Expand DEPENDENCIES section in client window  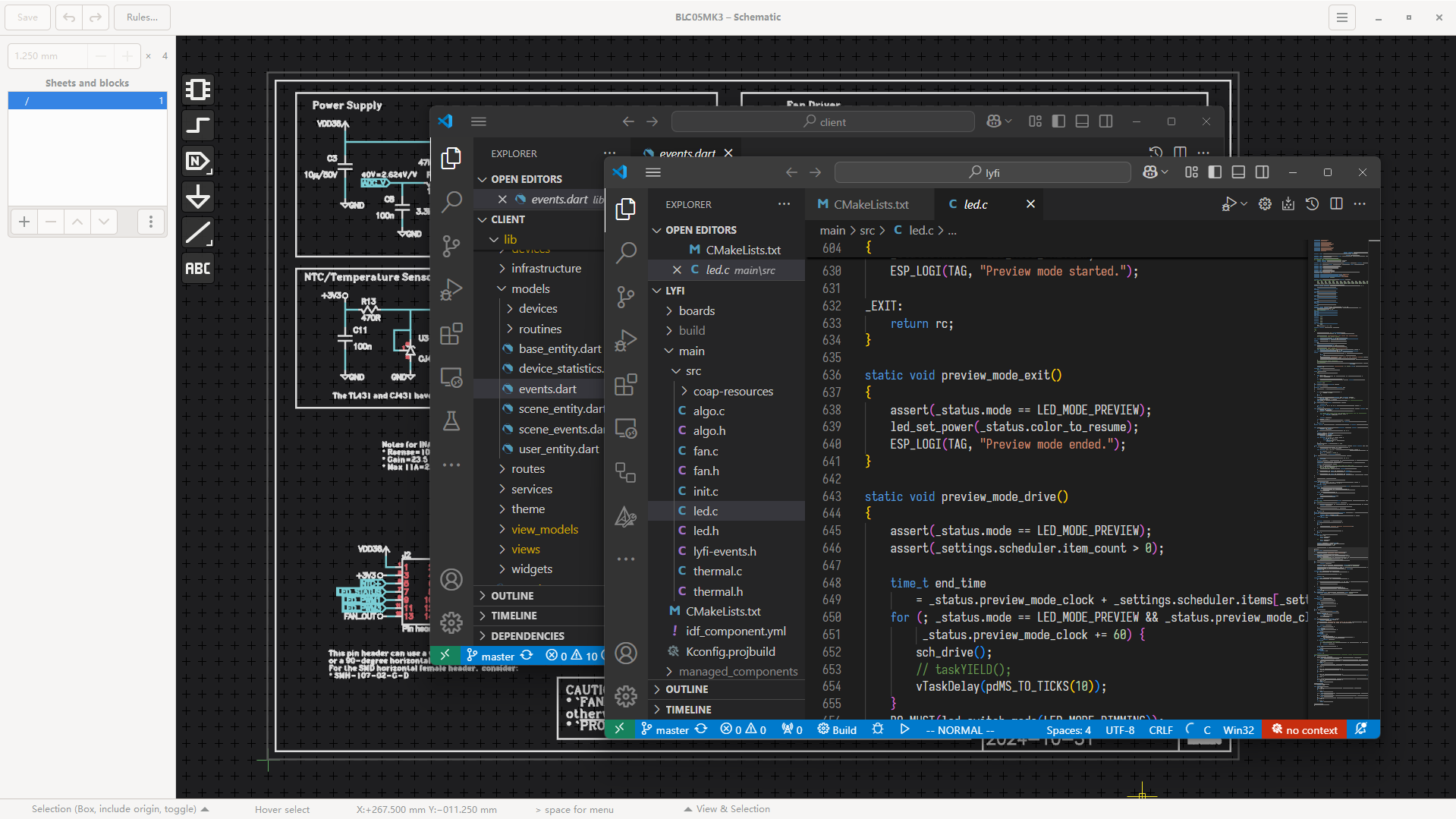[540, 636]
